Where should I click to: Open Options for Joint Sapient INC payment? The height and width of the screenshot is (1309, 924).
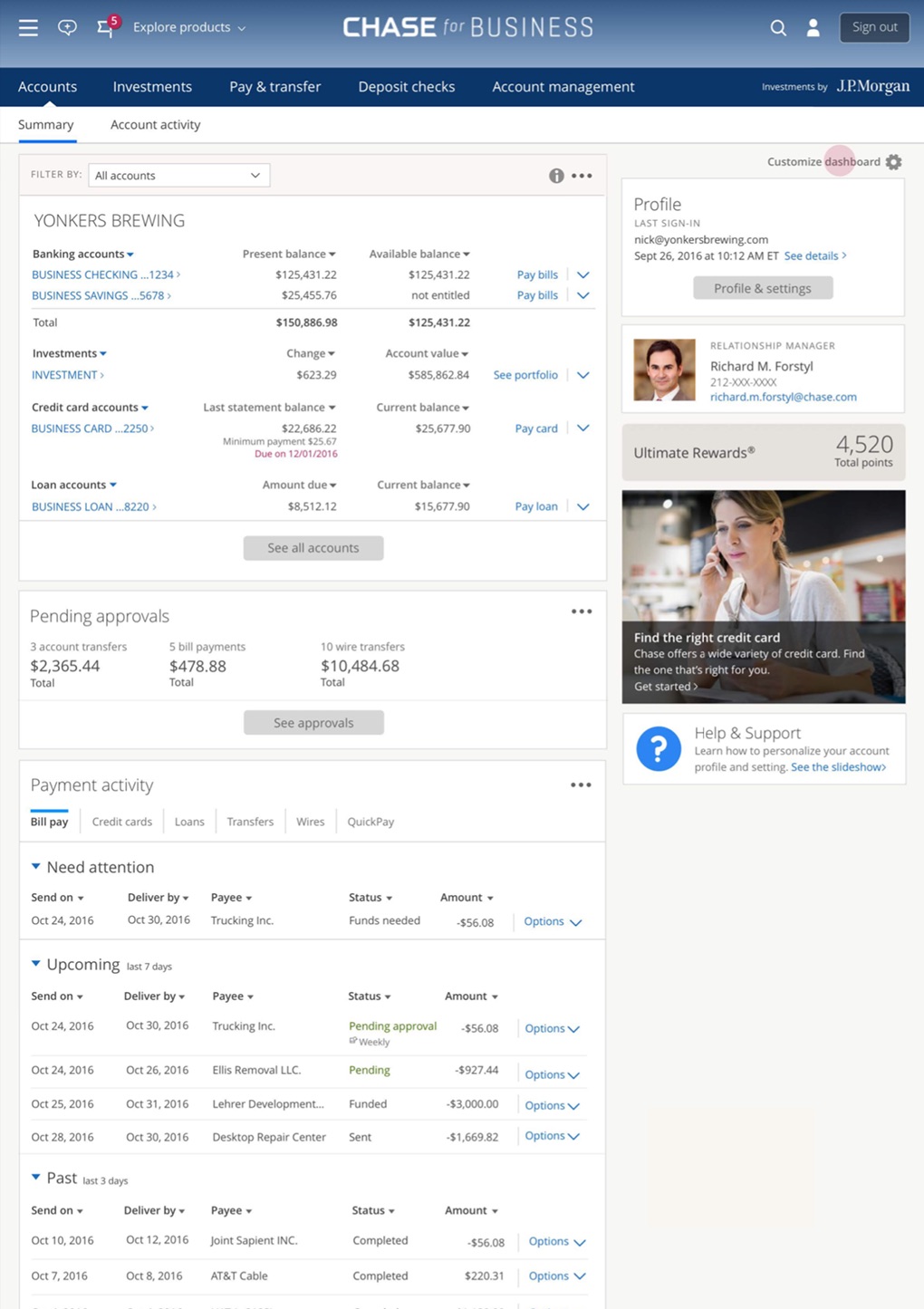557,1242
